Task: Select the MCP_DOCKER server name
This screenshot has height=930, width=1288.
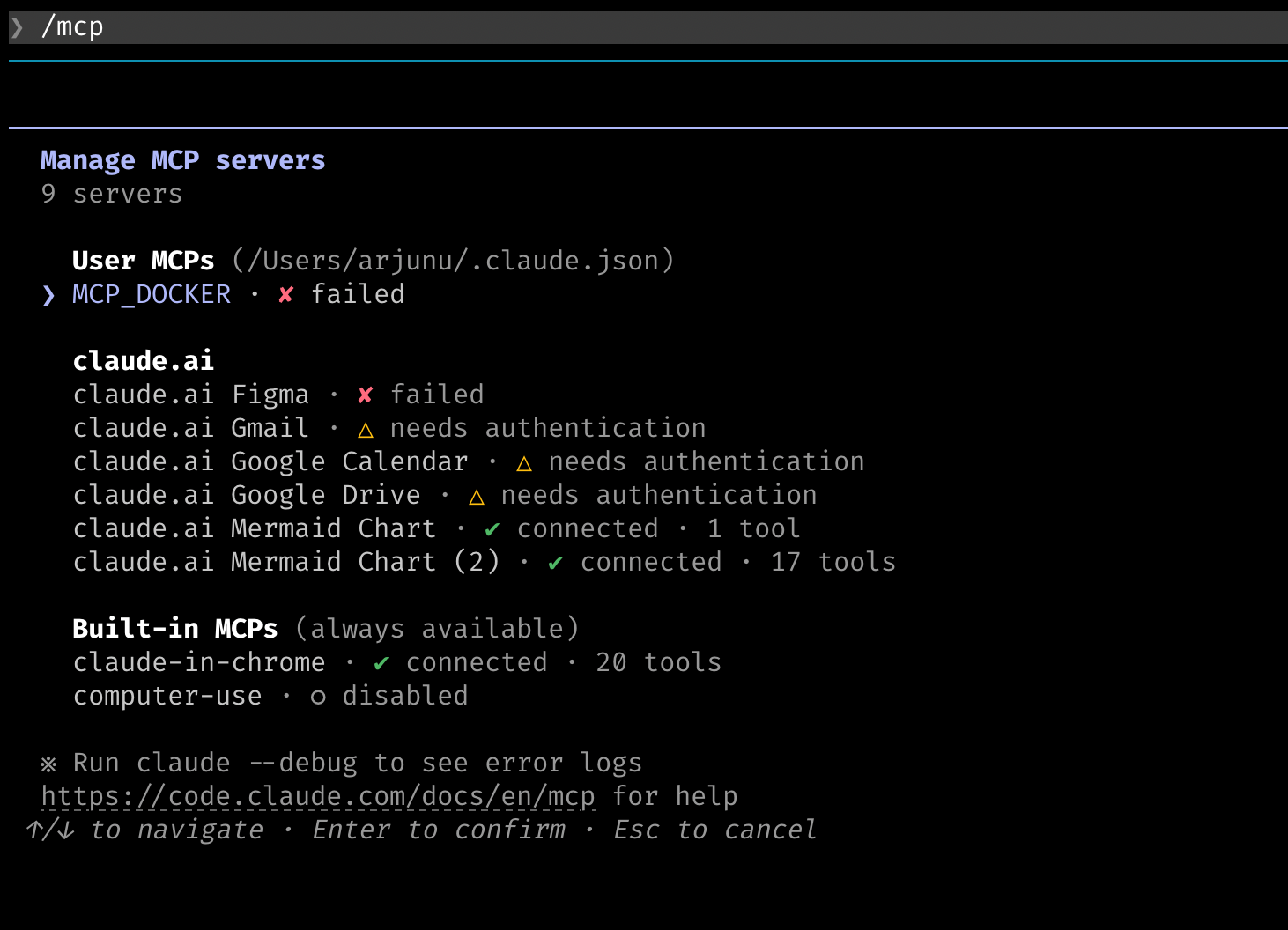Action: (152, 295)
